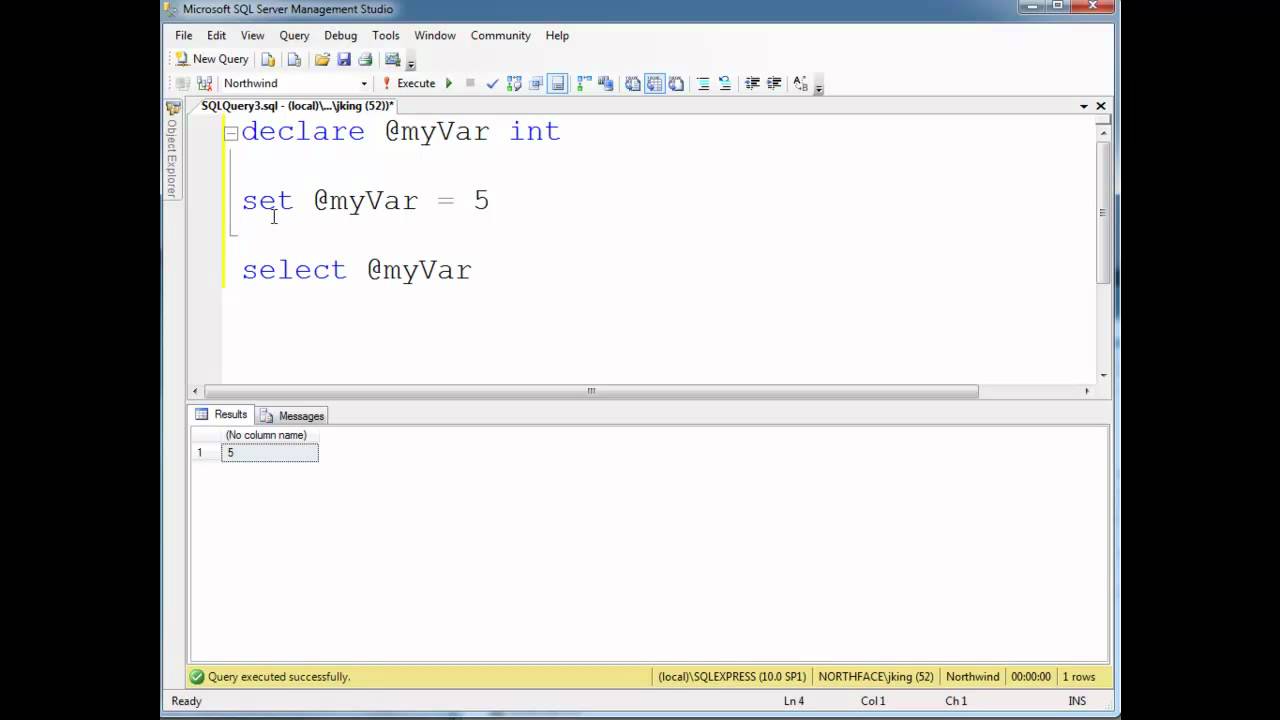
Task: Open the Edit menu
Action: 216,35
